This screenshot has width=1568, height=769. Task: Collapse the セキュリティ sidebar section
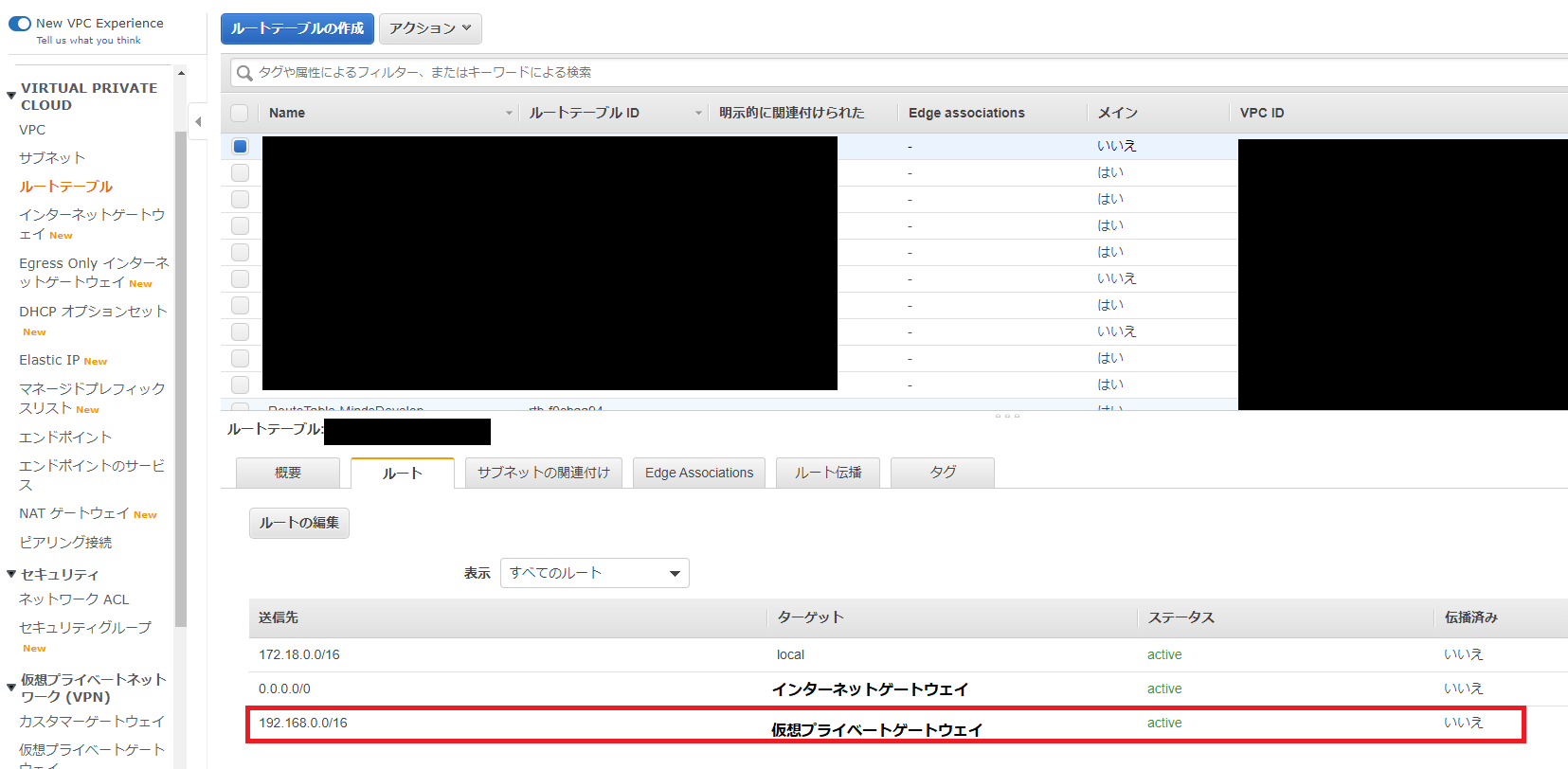pos(11,574)
